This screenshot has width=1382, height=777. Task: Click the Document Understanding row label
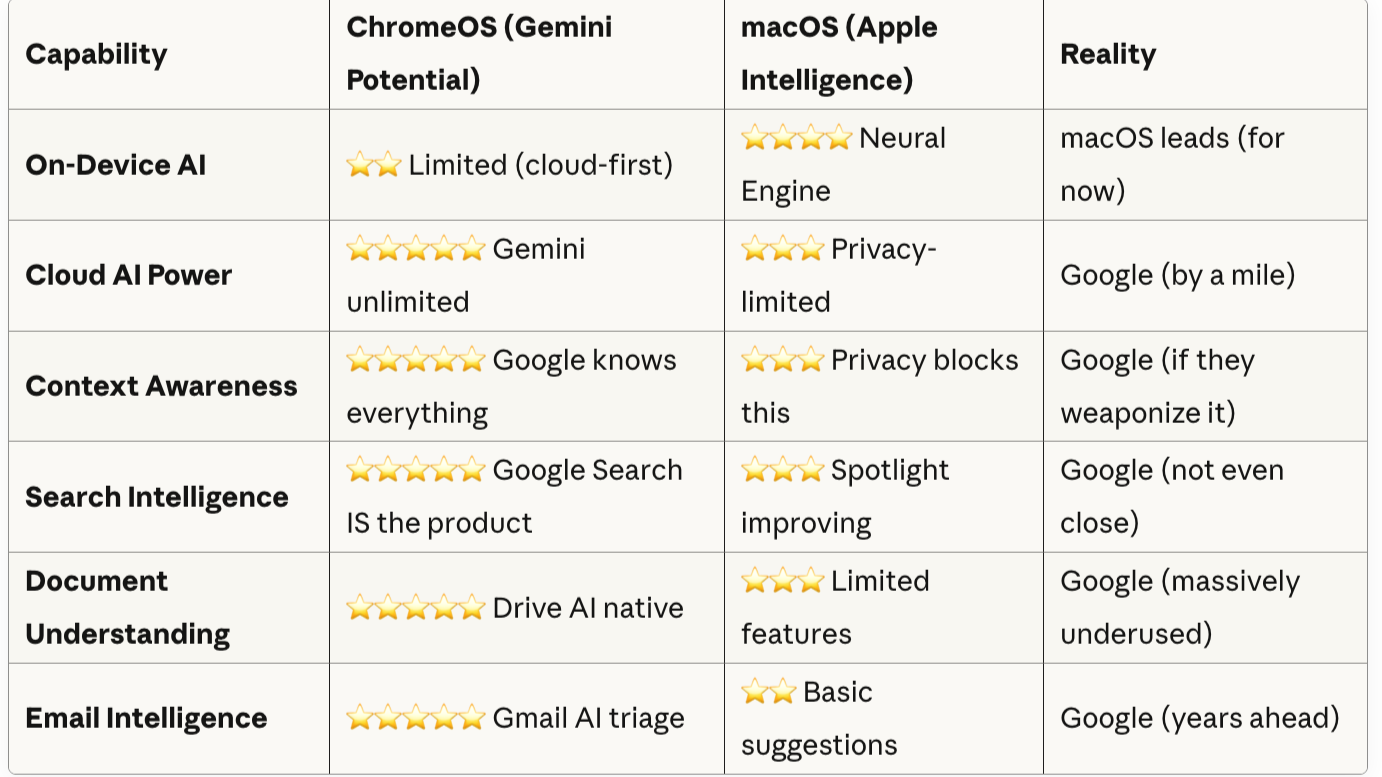click(127, 607)
